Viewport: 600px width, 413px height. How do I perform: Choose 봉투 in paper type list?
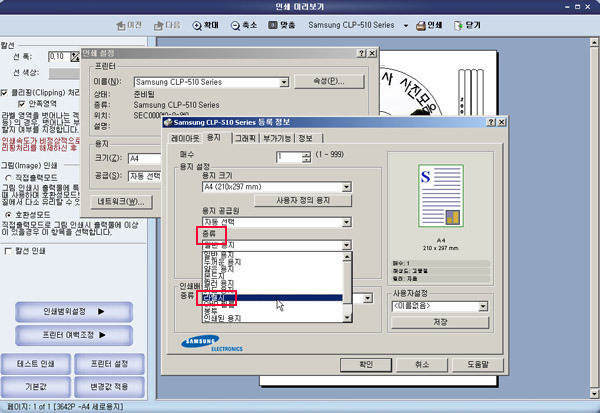pos(272,311)
